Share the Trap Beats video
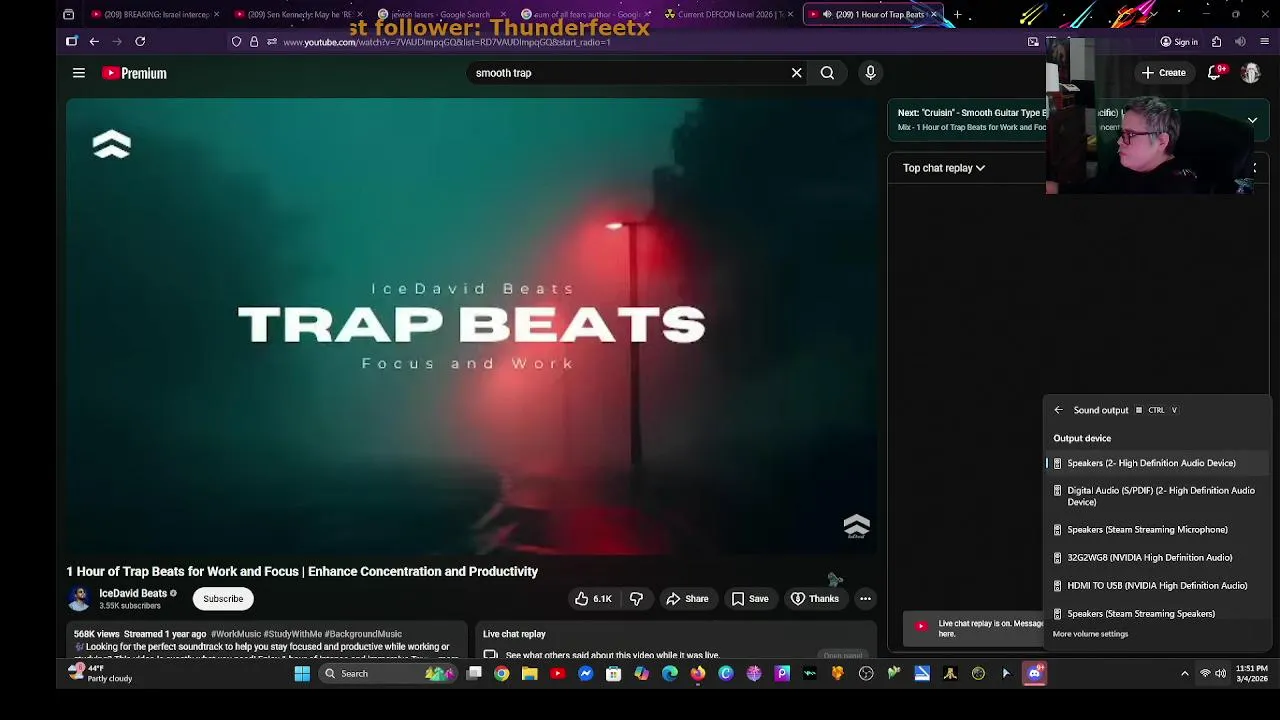 click(687, 599)
